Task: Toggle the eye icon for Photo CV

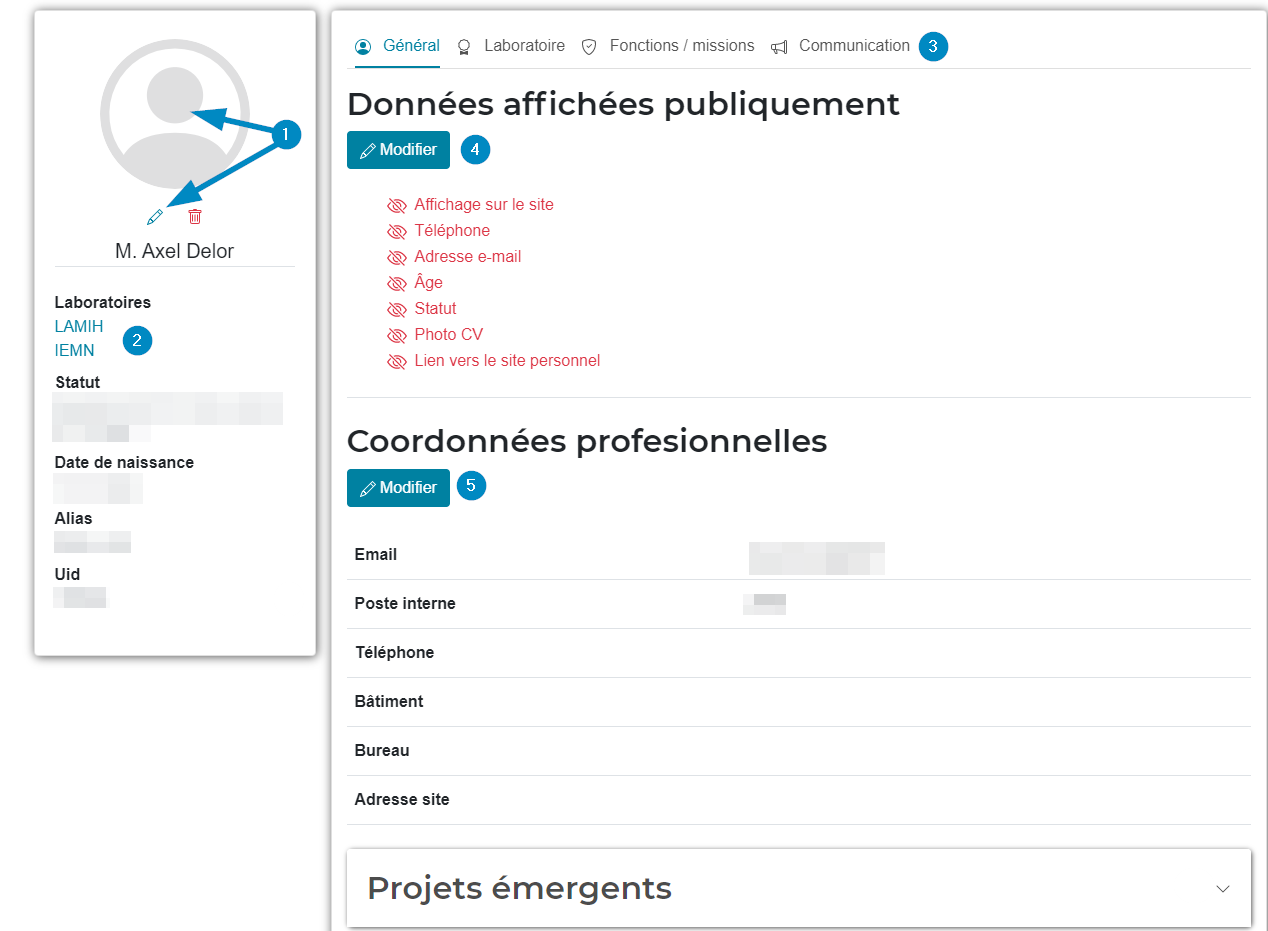Action: pos(397,335)
